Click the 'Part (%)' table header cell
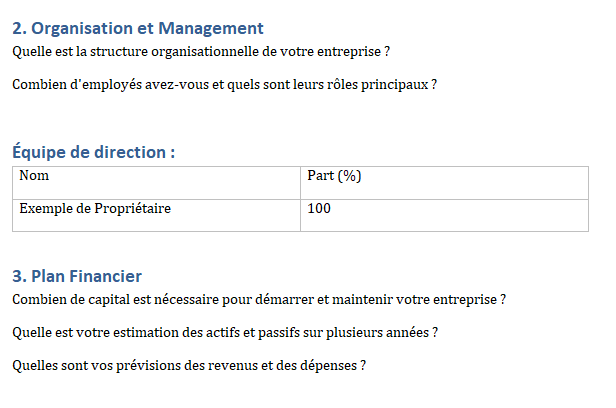The height and width of the screenshot is (408, 616). click(x=444, y=183)
